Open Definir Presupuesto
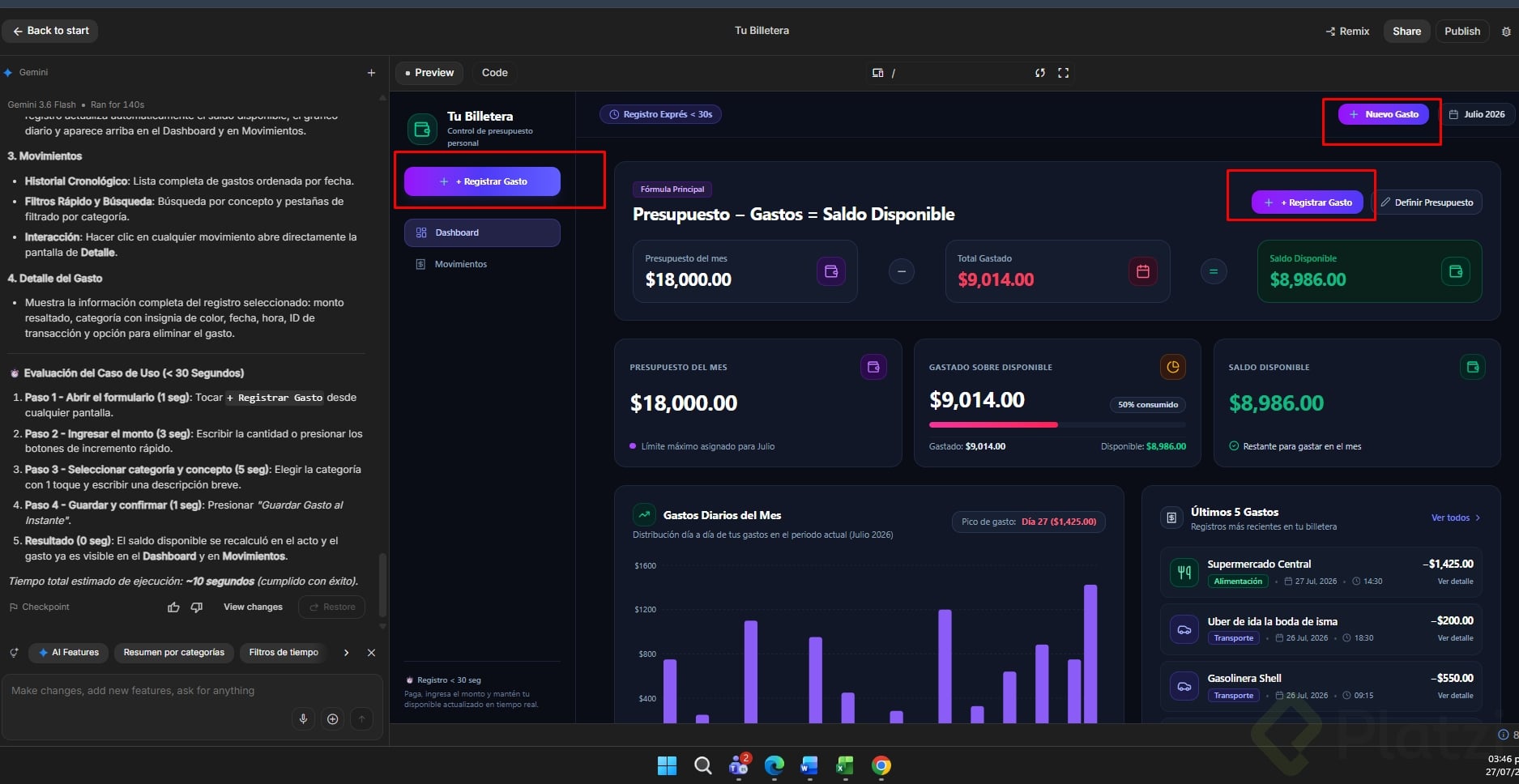Screen dimensions: 1519x784 (x=1427, y=202)
